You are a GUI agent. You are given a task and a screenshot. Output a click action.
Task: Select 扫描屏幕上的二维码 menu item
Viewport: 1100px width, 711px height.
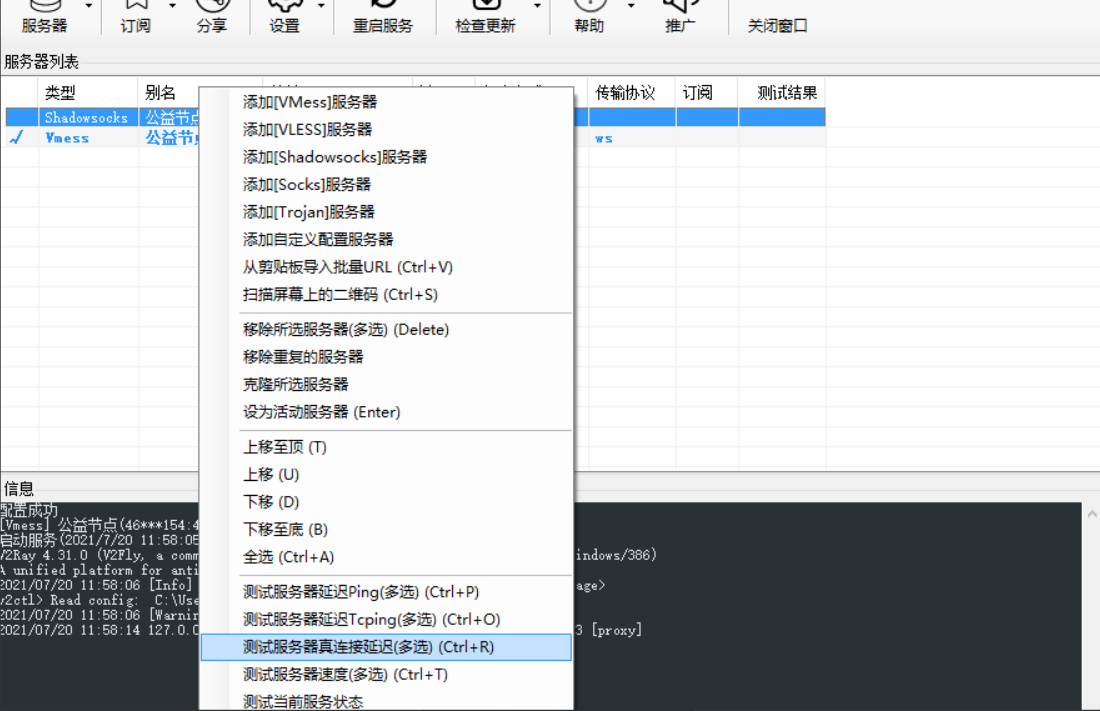pyautogui.click(x=386, y=294)
